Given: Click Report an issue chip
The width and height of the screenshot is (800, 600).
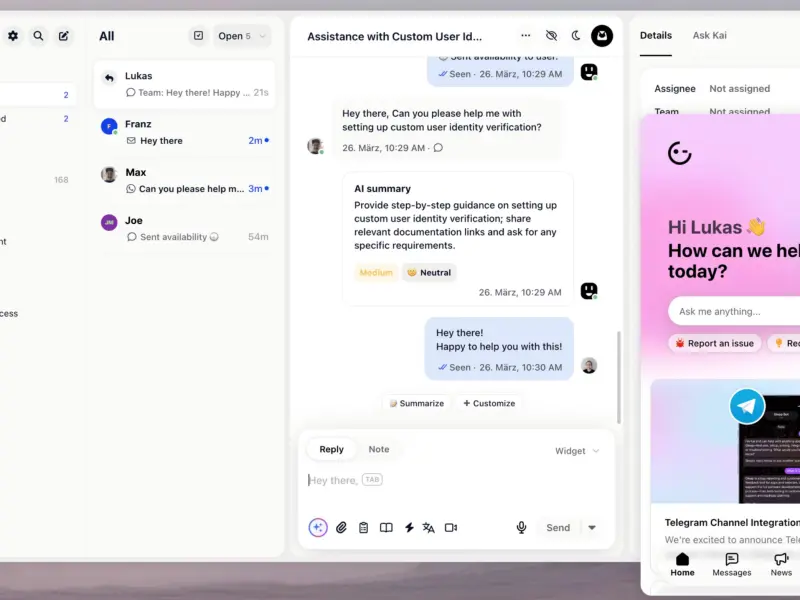Looking at the screenshot, I should pos(715,343).
